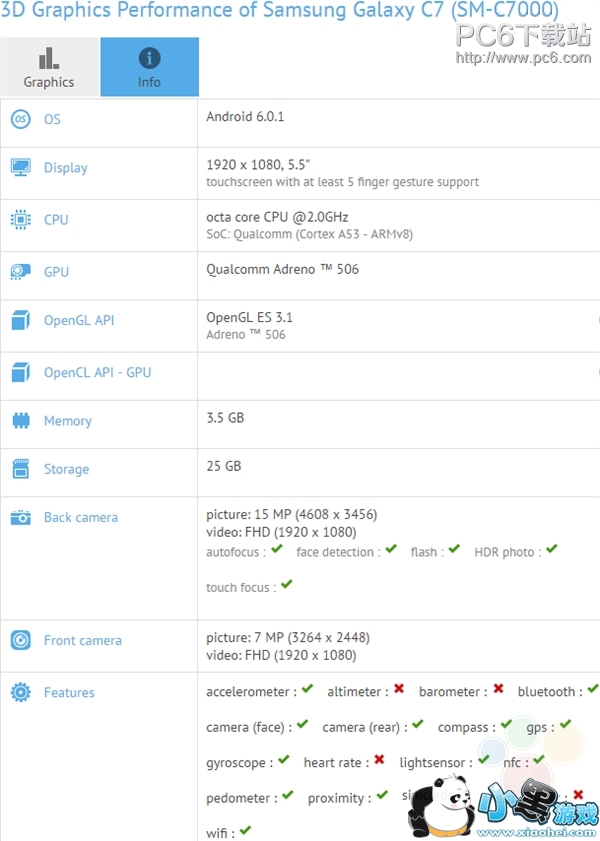This screenshot has width=600, height=841.
Task: Click the camera (face) green checkmark
Action: [302, 724]
